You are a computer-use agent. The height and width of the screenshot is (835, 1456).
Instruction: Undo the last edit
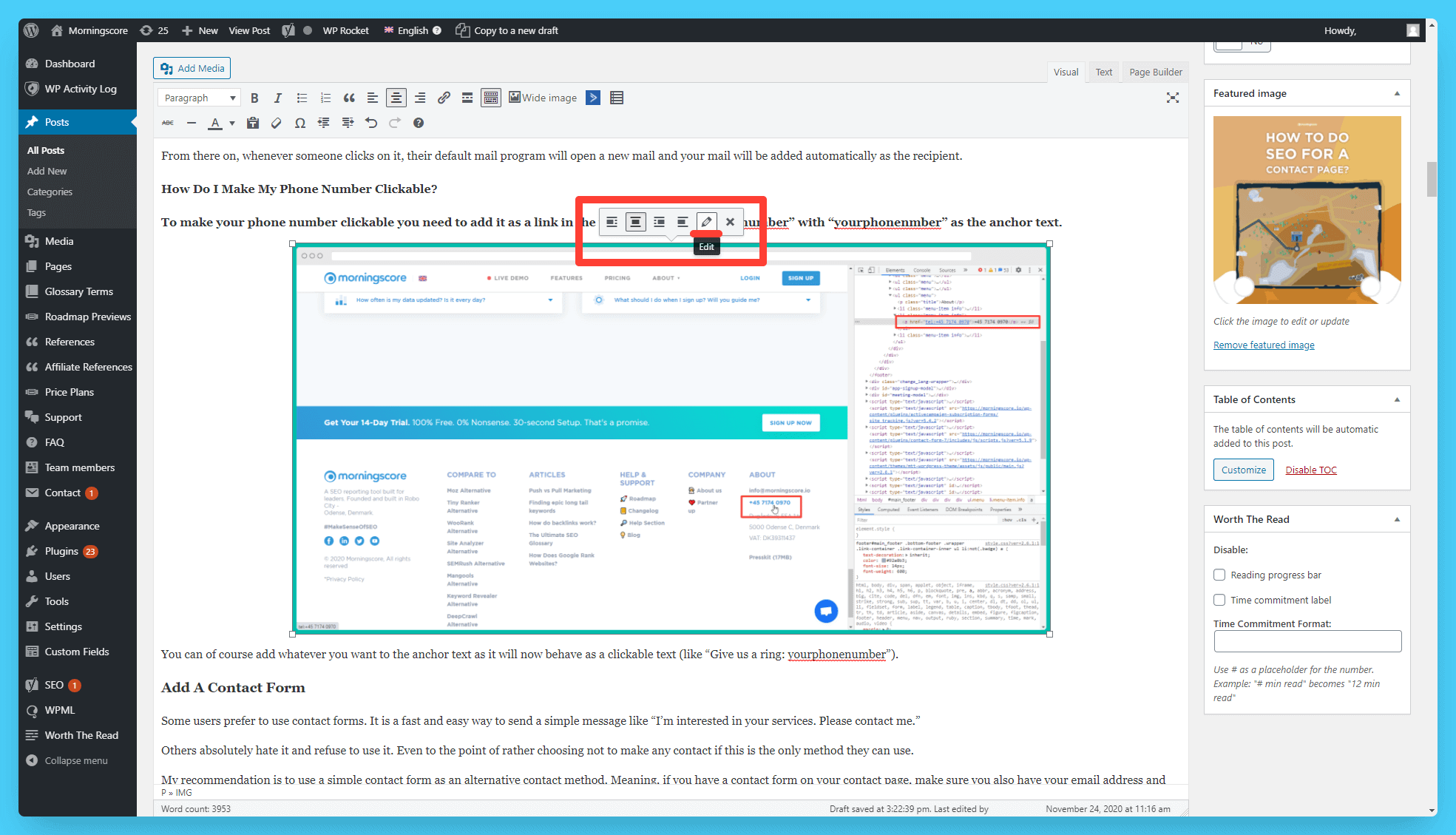tap(371, 123)
